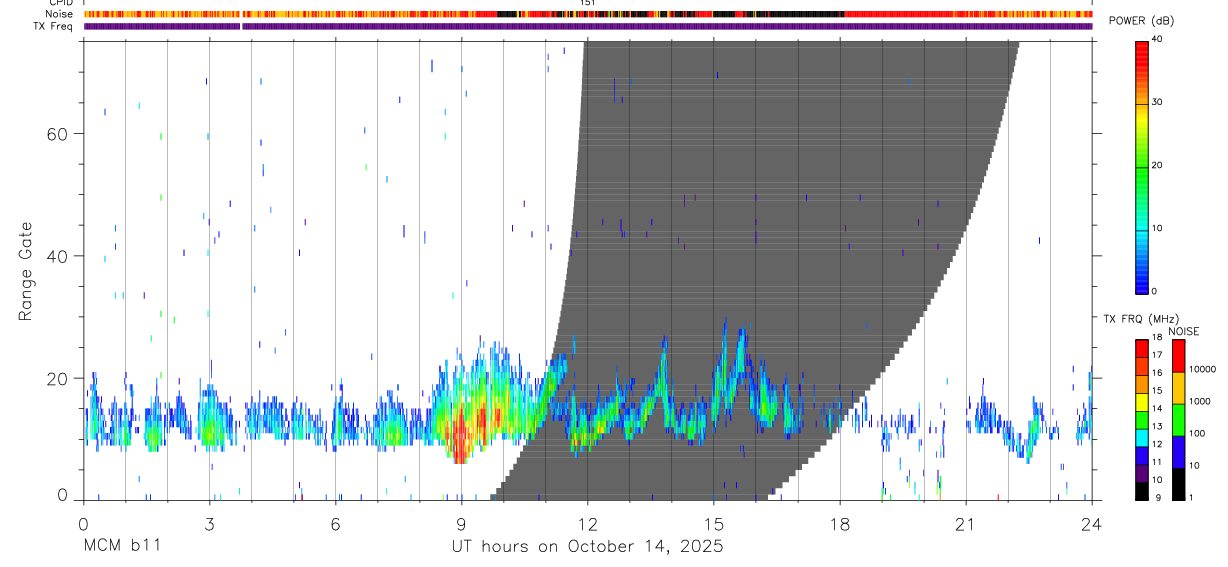Select the black 9-10 MHz TX FRQ swatch
The image size is (1228, 567).
click(x=1141, y=490)
